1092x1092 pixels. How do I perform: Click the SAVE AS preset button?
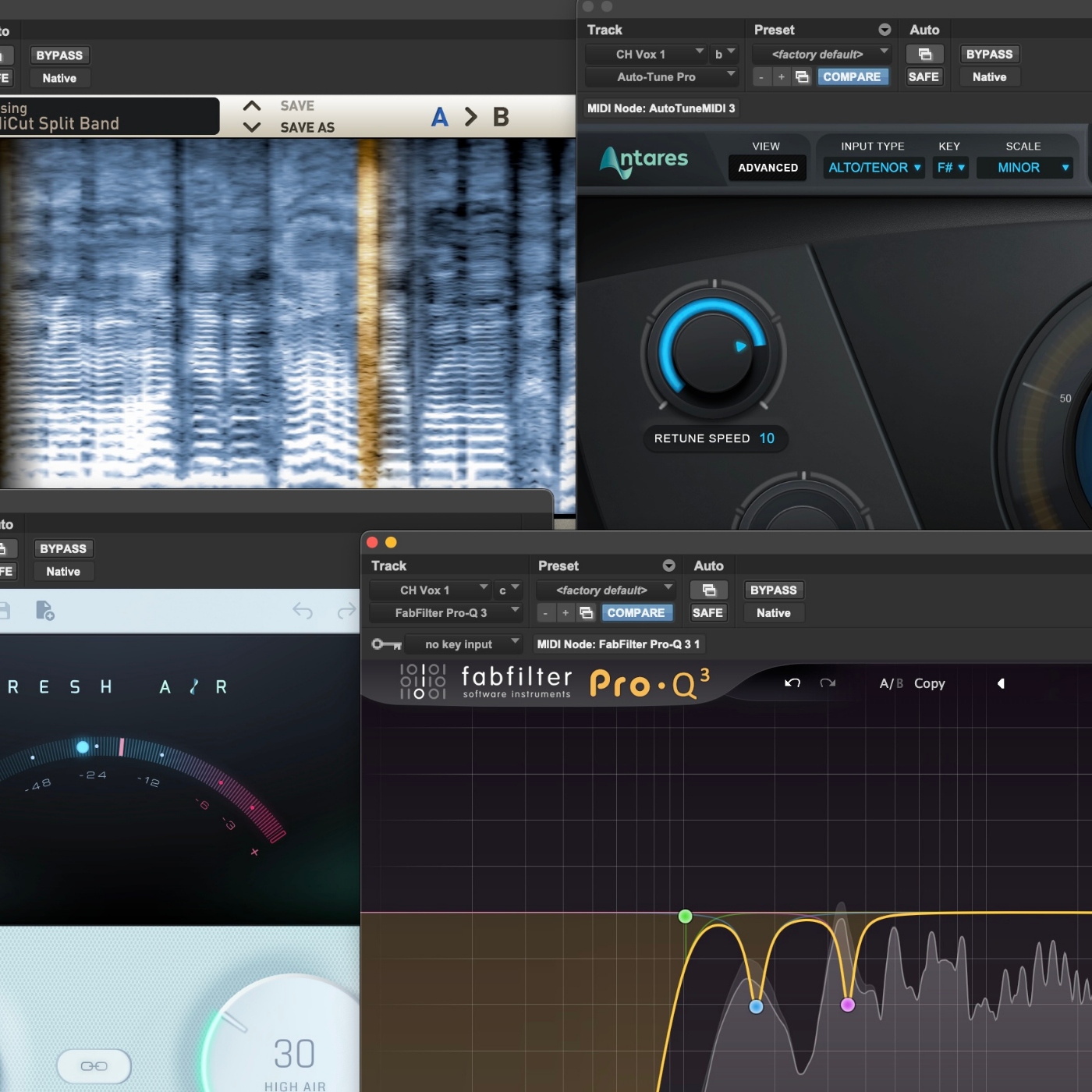click(307, 127)
